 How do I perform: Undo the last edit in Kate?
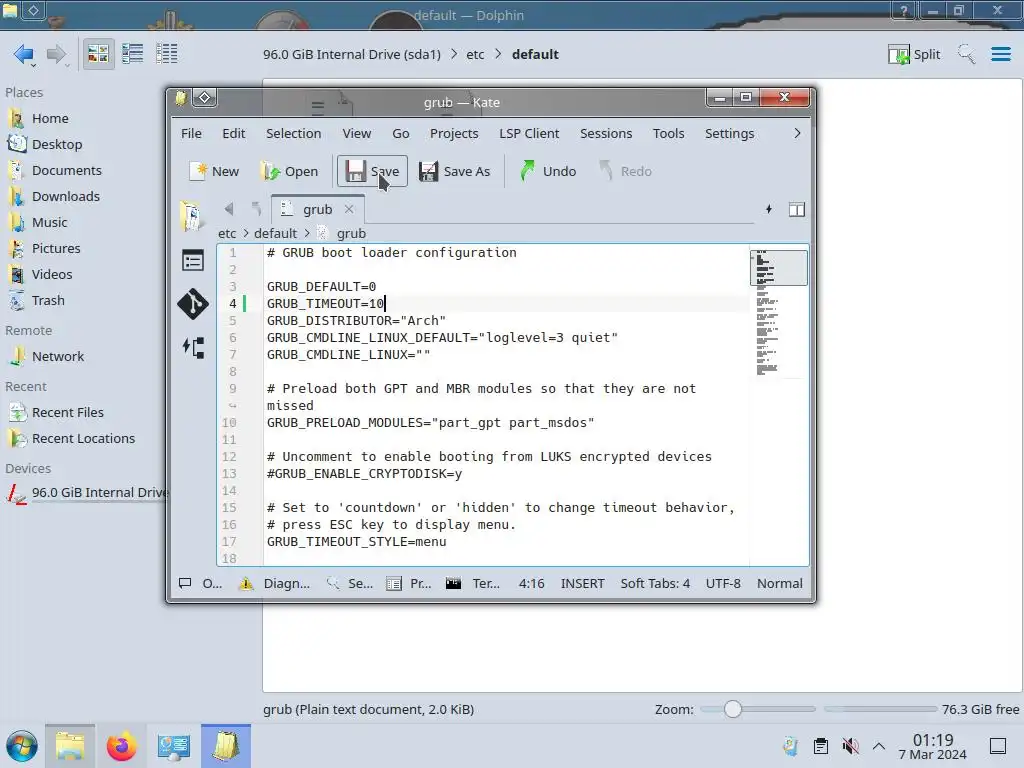click(x=548, y=171)
